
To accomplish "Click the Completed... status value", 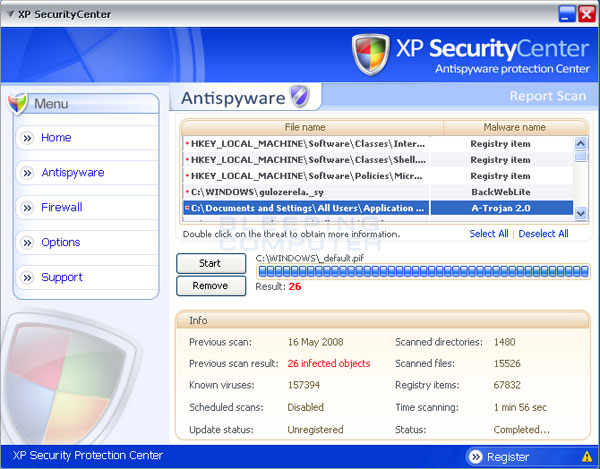I will pyautogui.click(x=522, y=430).
